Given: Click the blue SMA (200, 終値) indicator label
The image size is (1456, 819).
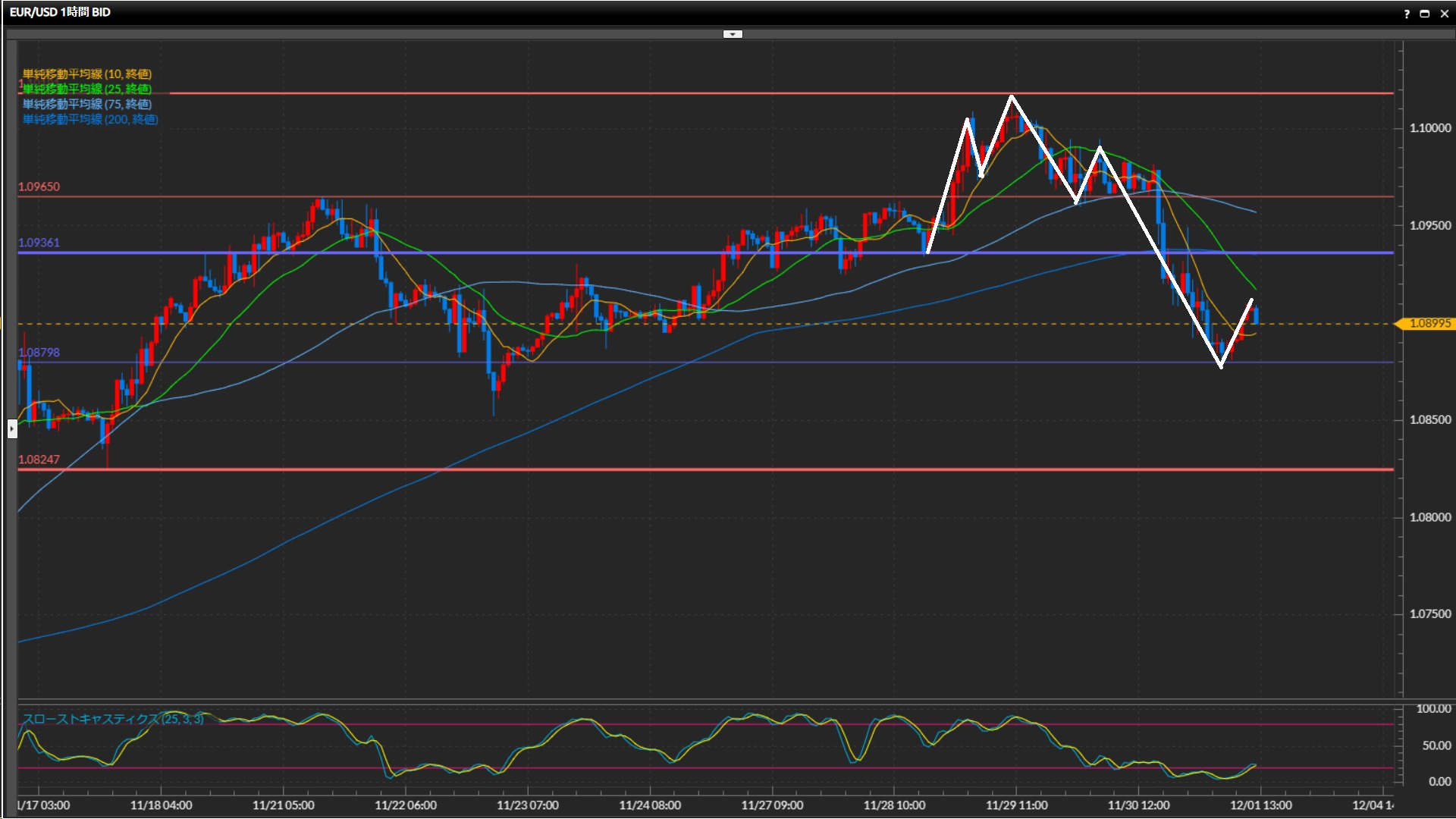Looking at the screenshot, I should [x=90, y=119].
